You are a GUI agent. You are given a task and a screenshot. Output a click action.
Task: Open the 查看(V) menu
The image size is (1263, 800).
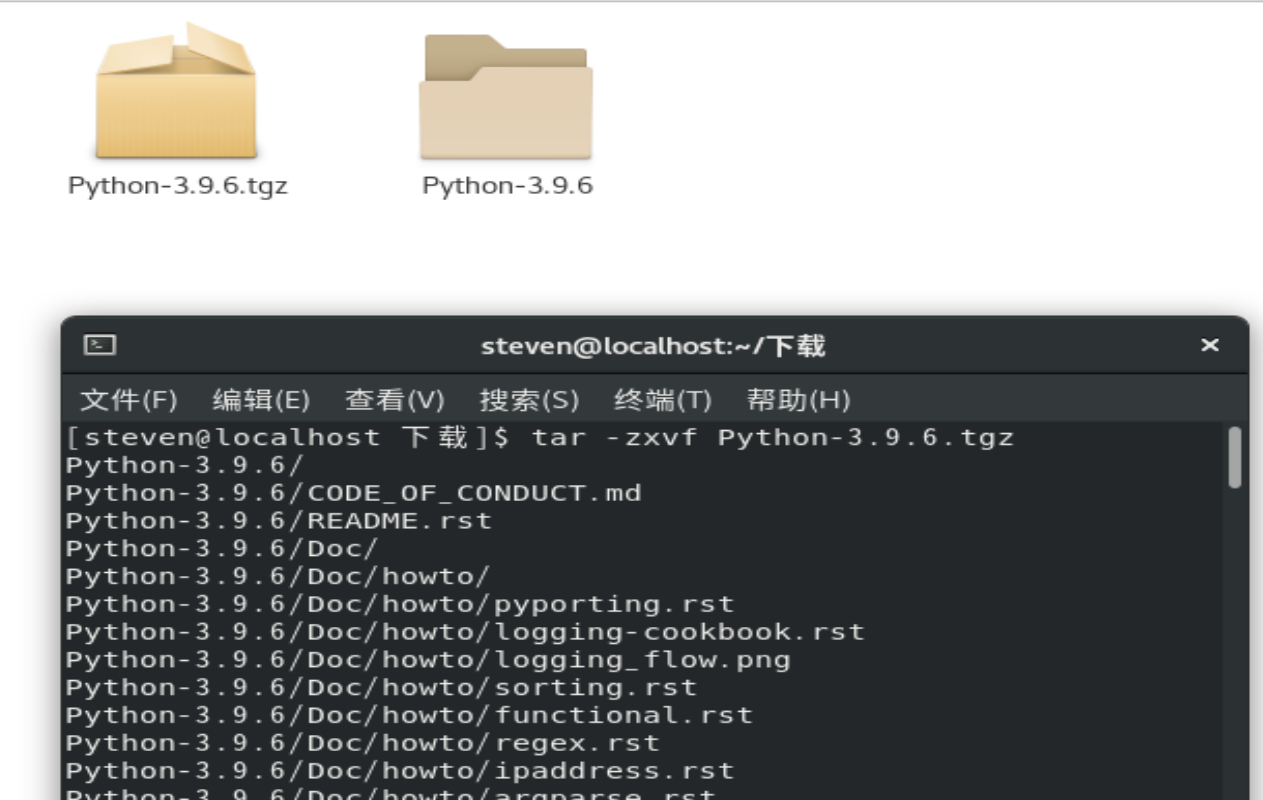click(x=394, y=401)
